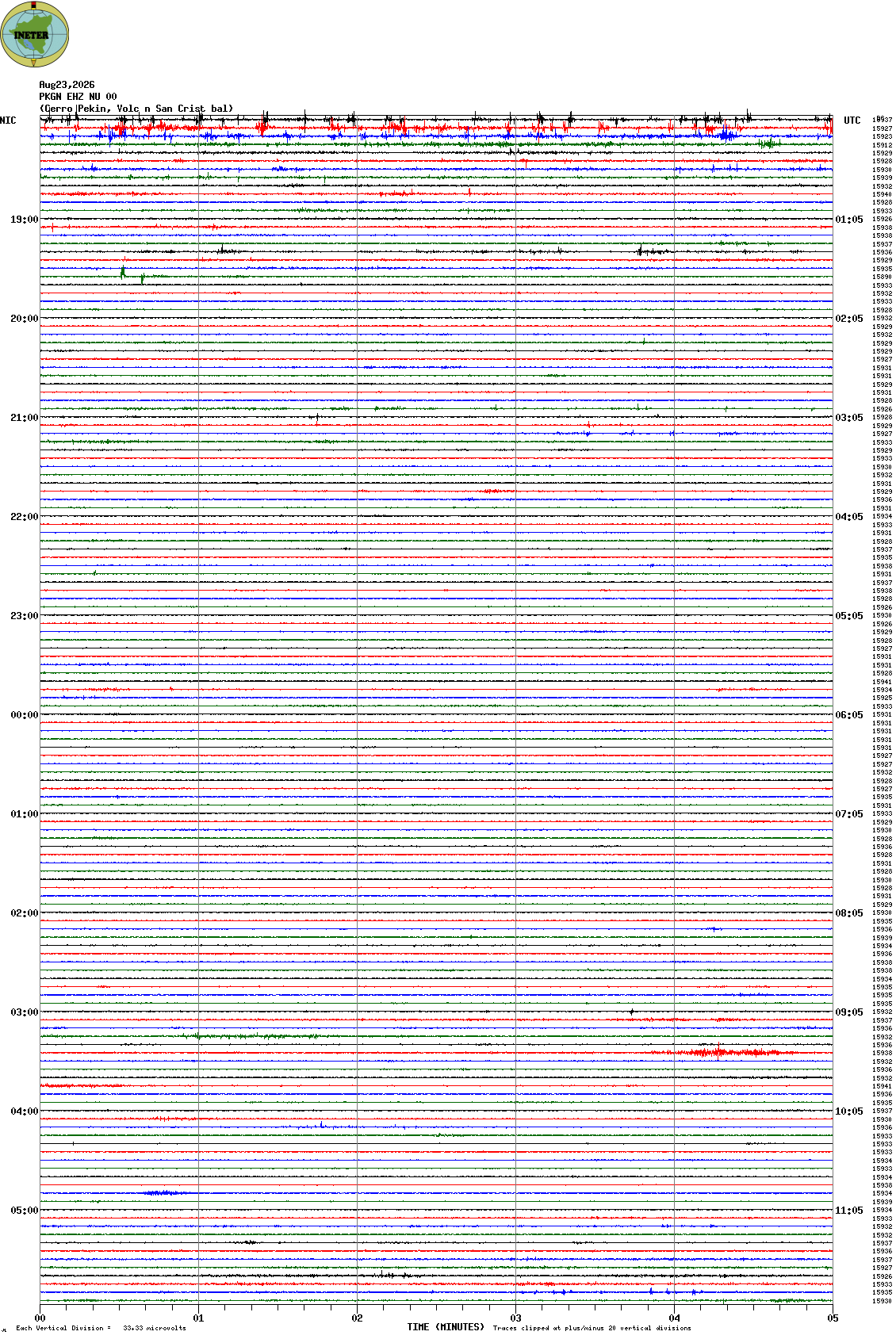
Task: Click the 03:05 UTC time label
Action: (849, 418)
